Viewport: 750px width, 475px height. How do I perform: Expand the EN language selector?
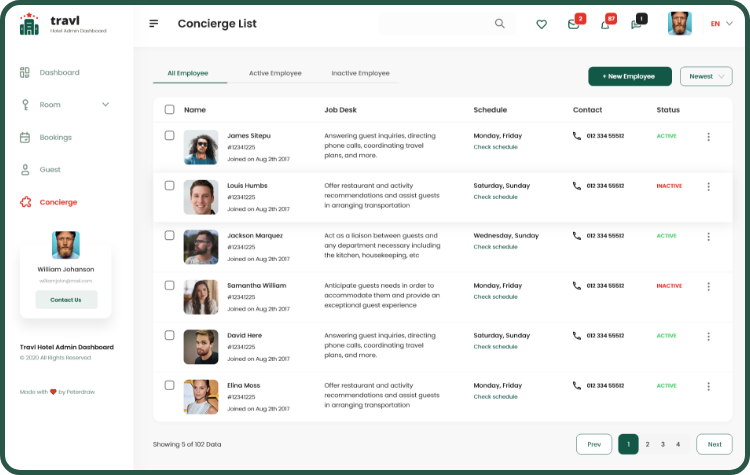[x=721, y=24]
